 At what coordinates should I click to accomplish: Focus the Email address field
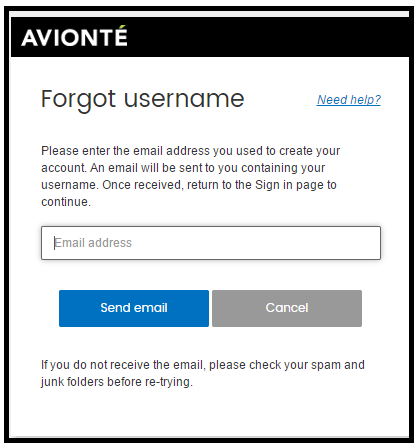pyautogui.click(x=211, y=243)
